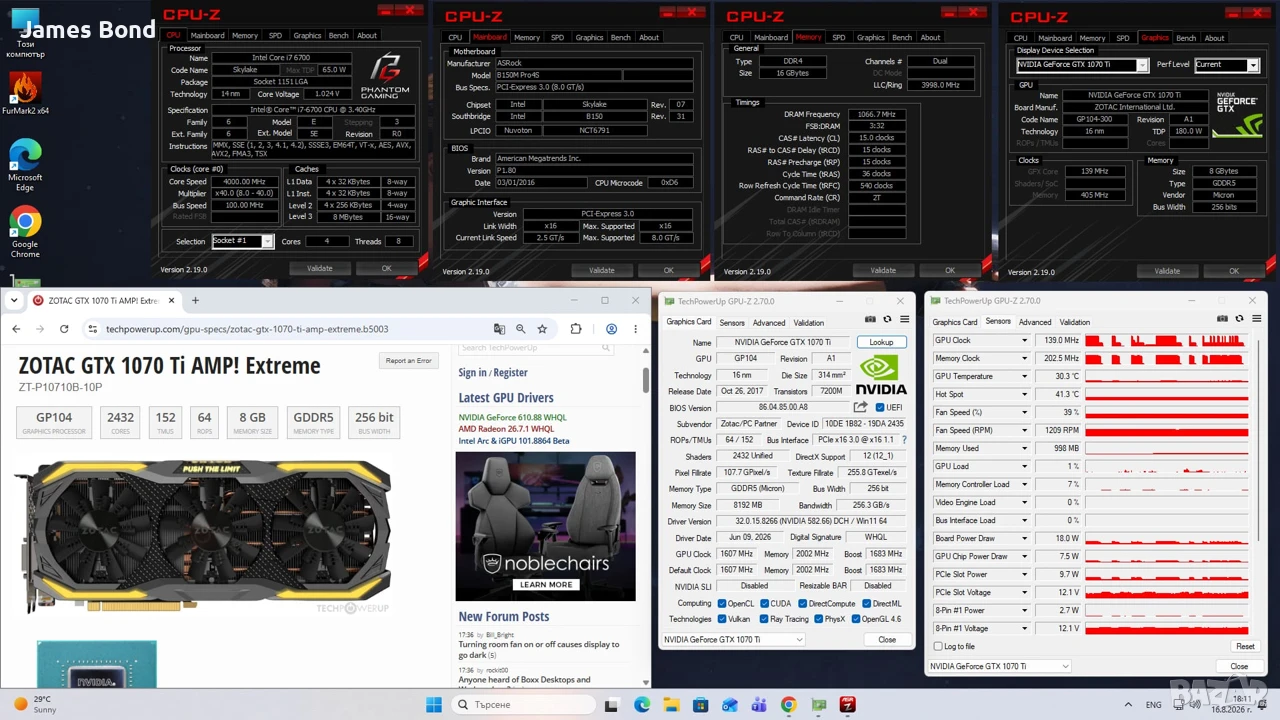Toggle the OpenCL checkbox
Viewport: 1280px width, 720px height.
click(722, 604)
